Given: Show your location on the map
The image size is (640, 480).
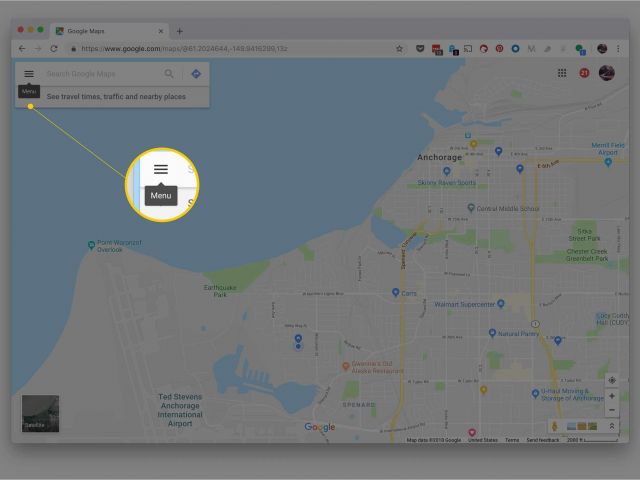Looking at the screenshot, I should (x=611, y=380).
